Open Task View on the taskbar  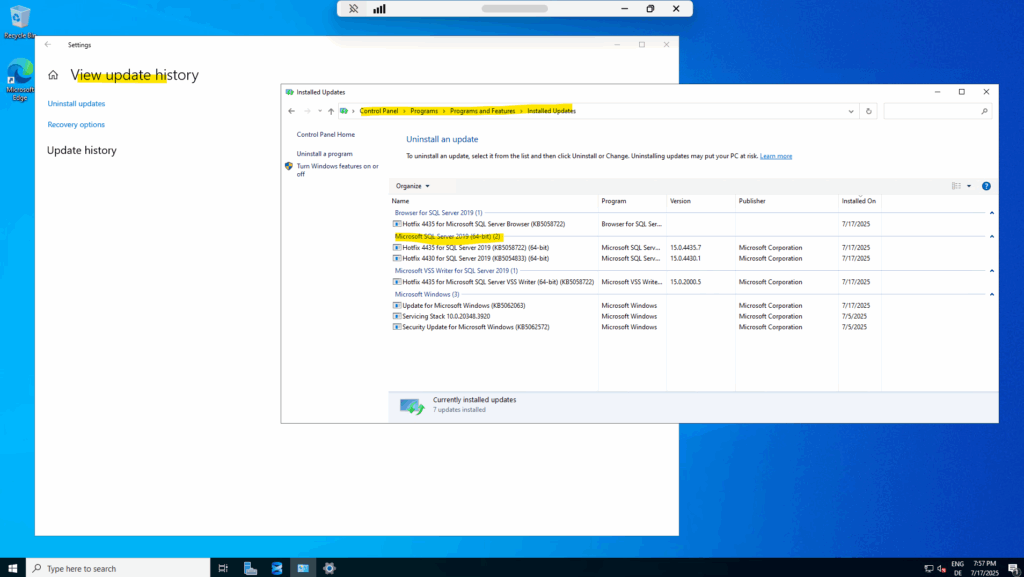223,568
